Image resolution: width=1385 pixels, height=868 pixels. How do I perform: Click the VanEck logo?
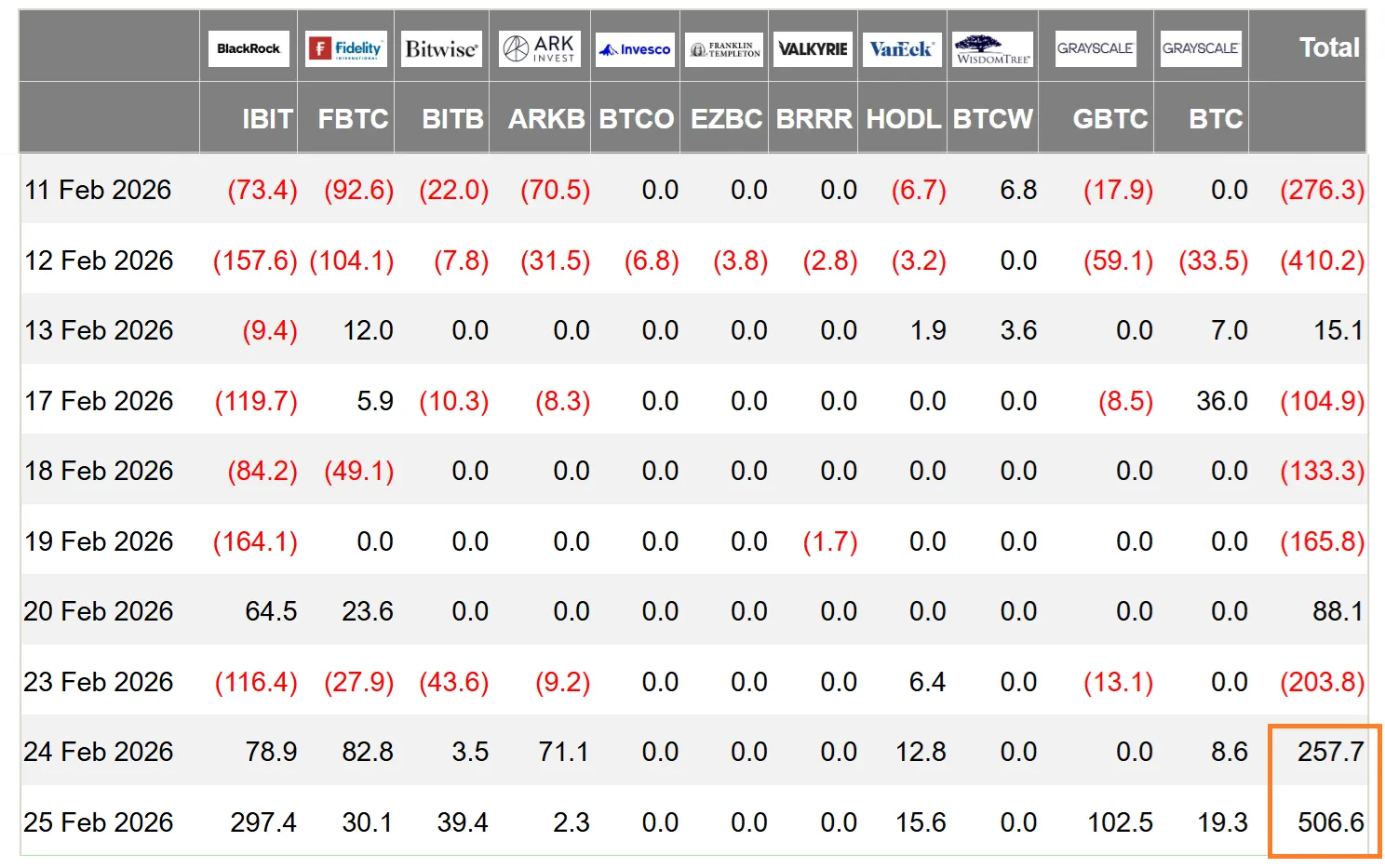tap(901, 48)
